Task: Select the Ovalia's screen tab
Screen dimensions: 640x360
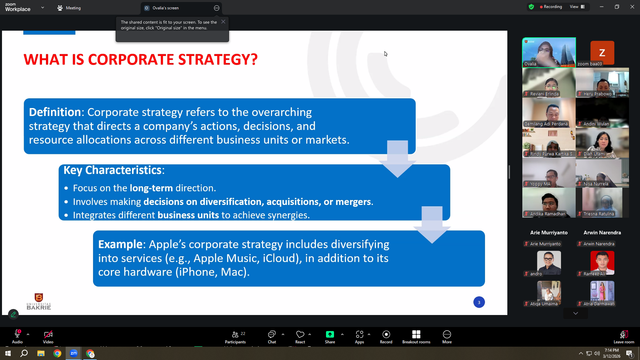Action: (x=181, y=8)
